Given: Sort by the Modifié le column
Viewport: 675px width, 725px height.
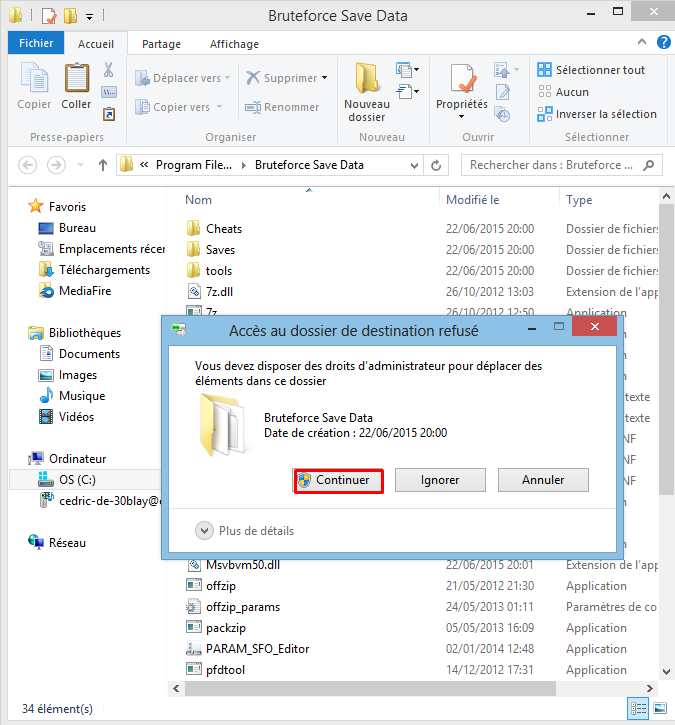Looking at the screenshot, I should pyautogui.click(x=472, y=200).
